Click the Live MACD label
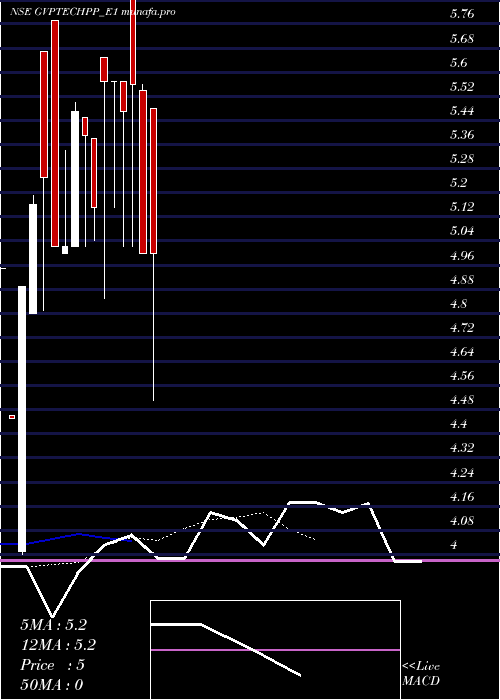 (421, 674)
